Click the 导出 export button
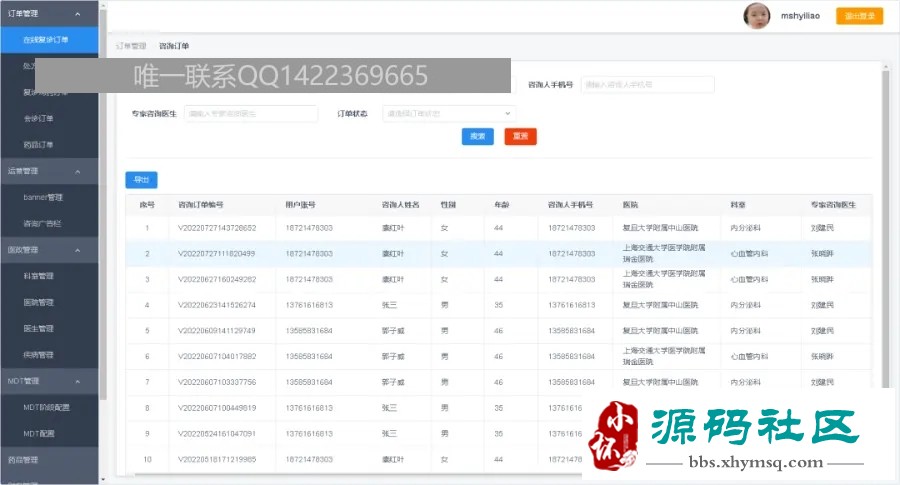The image size is (900, 485). click(141, 180)
